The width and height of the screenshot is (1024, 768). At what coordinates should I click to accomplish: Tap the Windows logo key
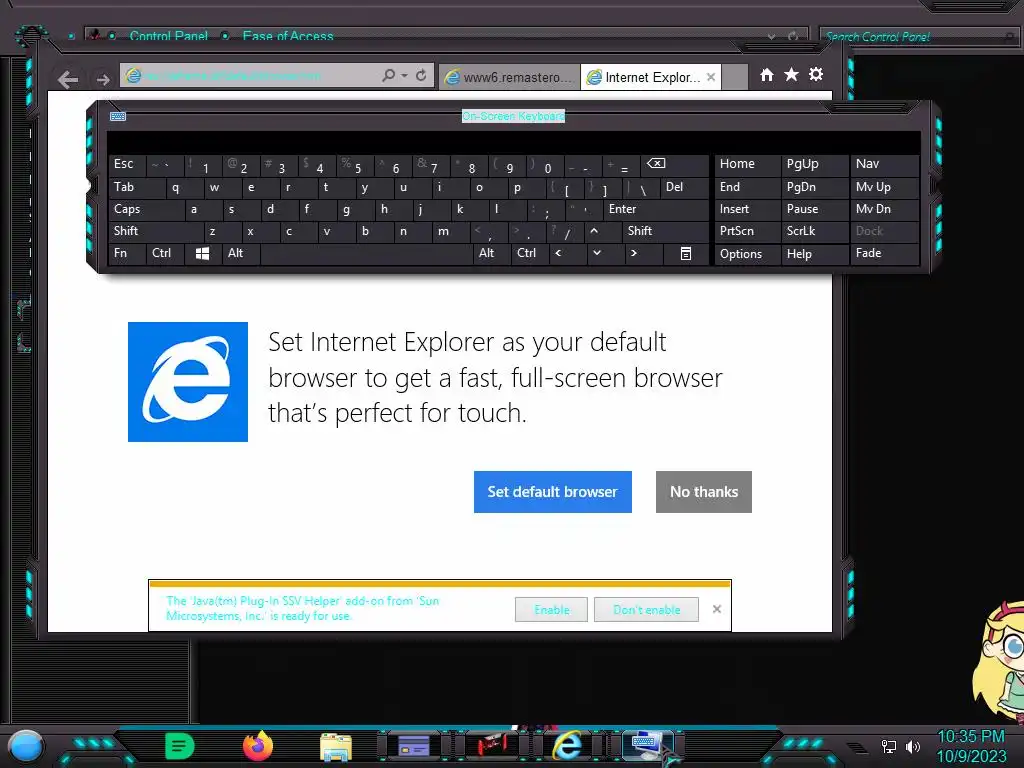click(202, 253)
